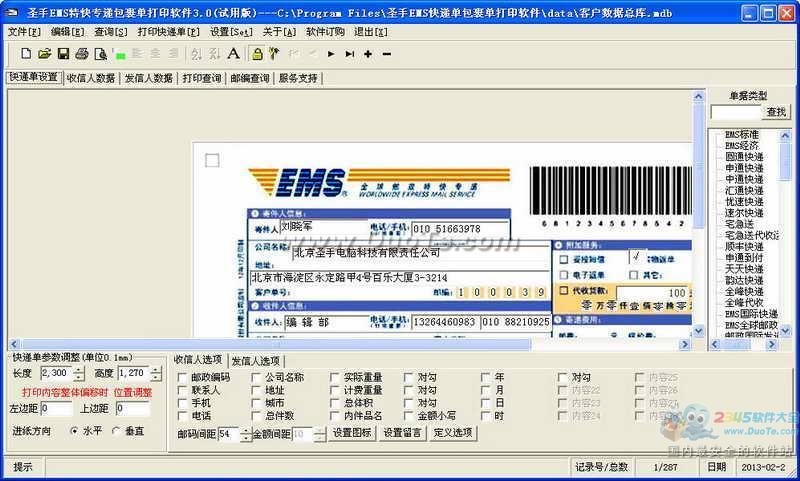This screenshot has width=800, height=481.
Task: Click the green block toolbar icon
Action: [120, 55]
